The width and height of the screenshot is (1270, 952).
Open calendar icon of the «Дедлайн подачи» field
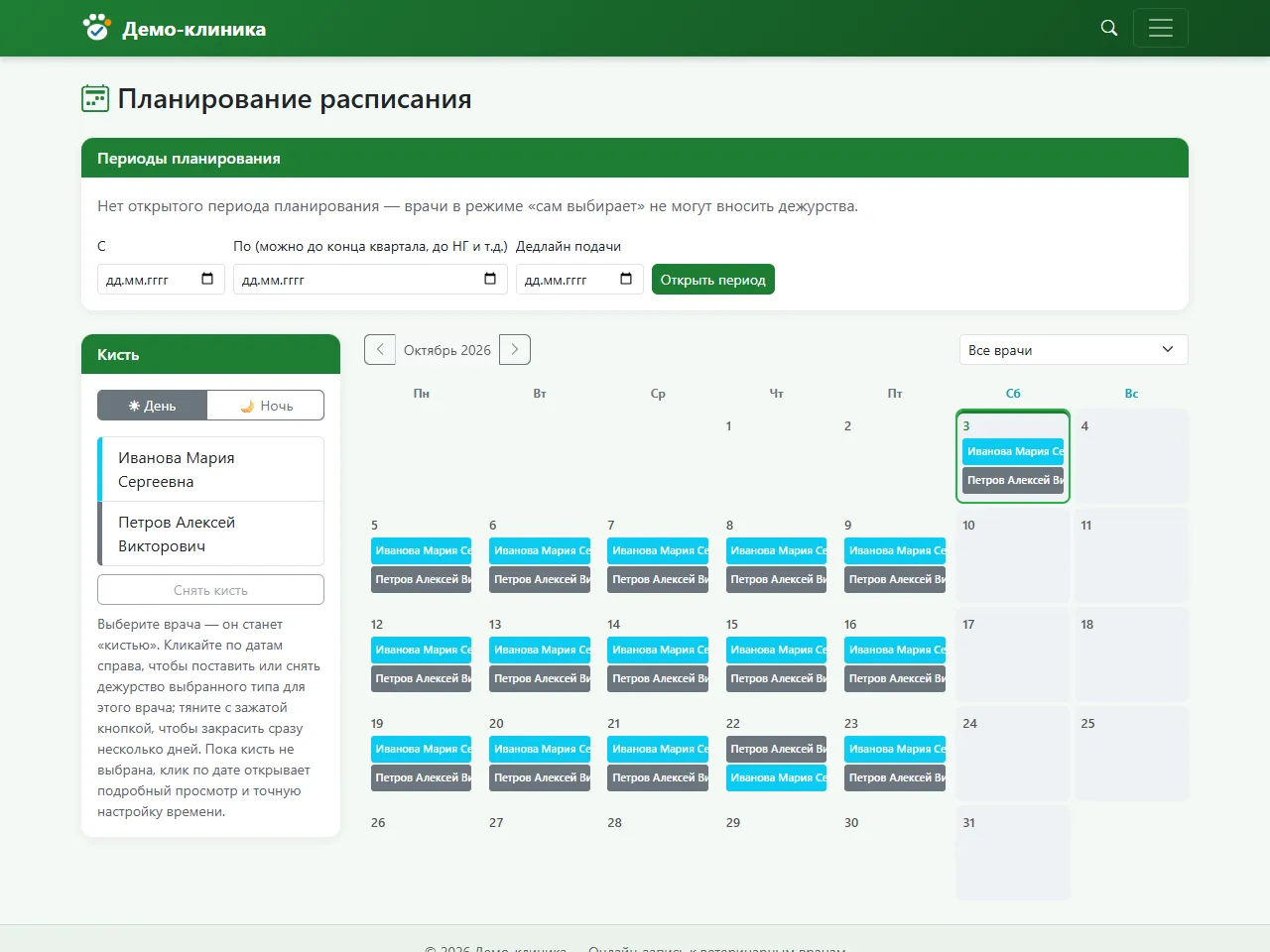pos(626,279)
